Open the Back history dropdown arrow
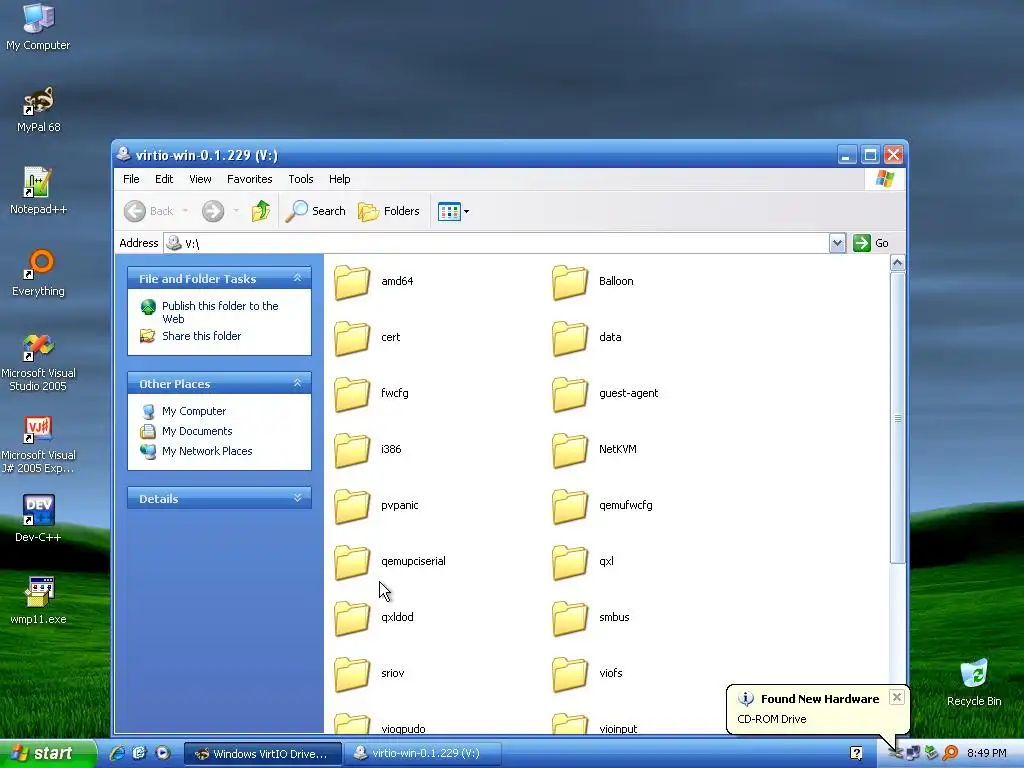 185,211
